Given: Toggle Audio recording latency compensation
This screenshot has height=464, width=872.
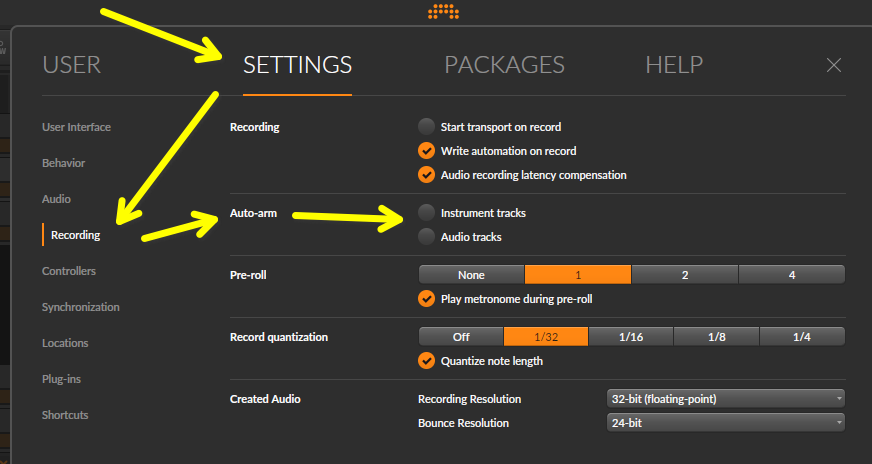Looking at the screenshot, I should [426, 175].
